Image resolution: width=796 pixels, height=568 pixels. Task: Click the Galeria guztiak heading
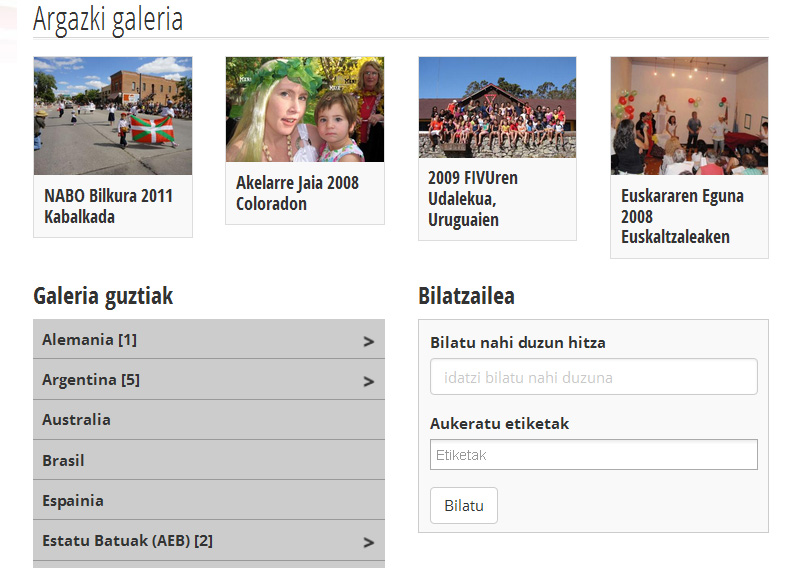(x=103, y=296)
